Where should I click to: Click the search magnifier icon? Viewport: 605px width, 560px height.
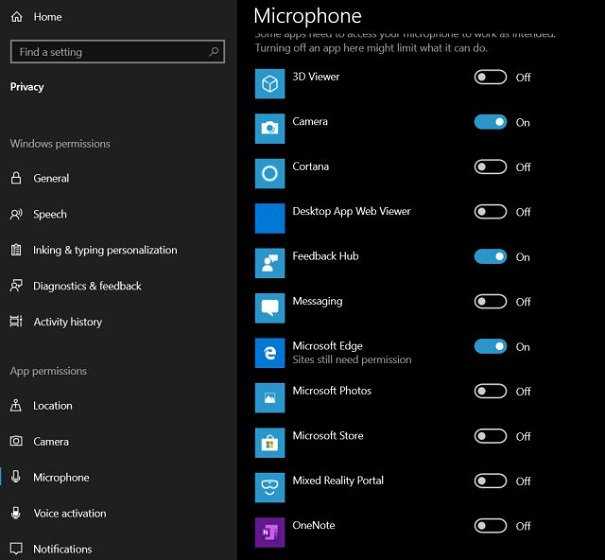click(214, 51)
